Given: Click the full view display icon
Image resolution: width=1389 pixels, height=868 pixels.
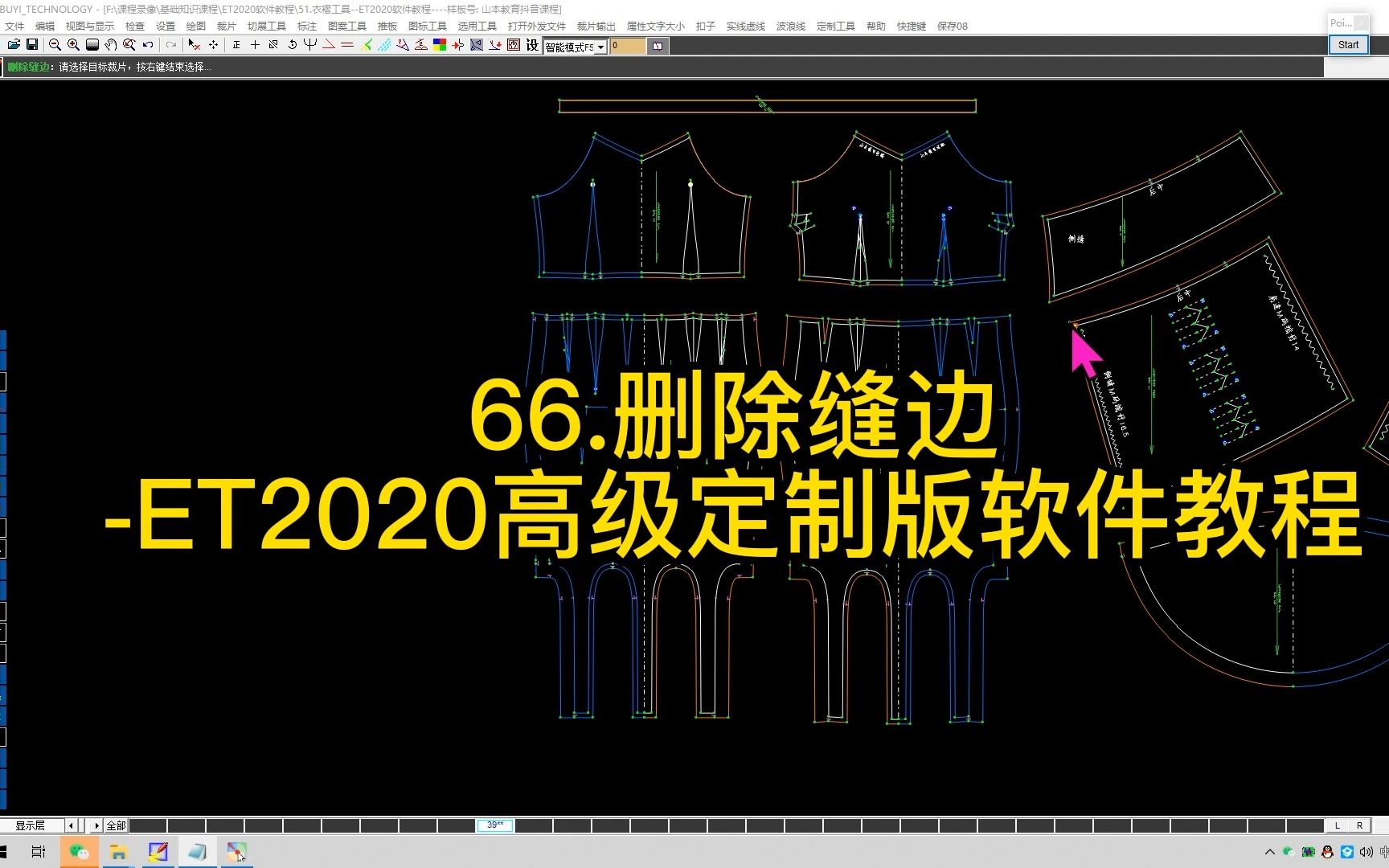Looking at the screenshot, I should coord(92,45).
